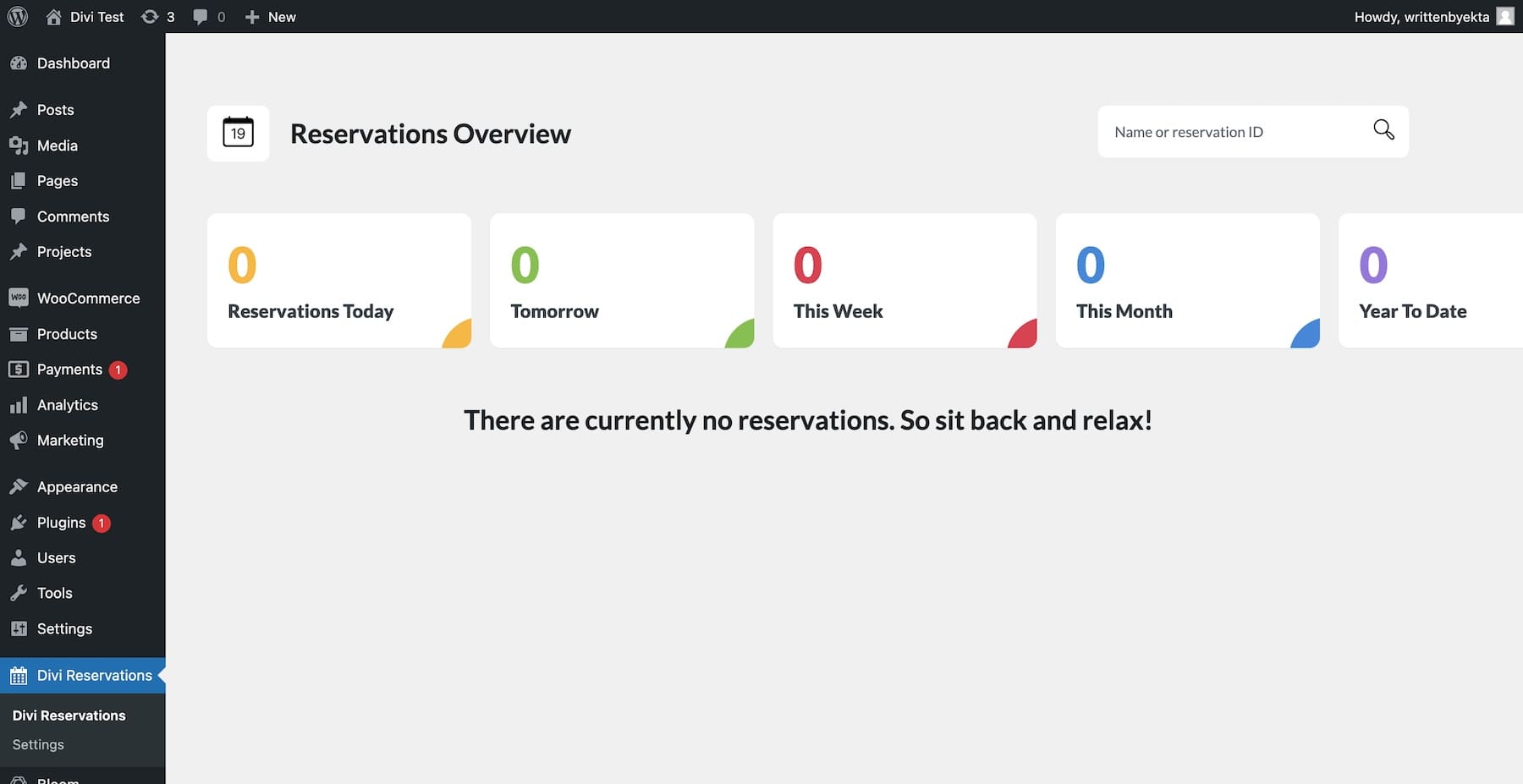
Task: Click the comments bubble in the admin bar
Action: pos(201,16)
